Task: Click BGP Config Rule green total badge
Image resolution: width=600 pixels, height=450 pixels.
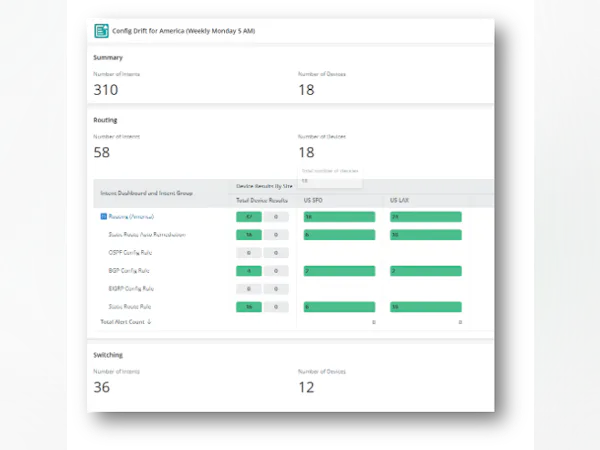Action: pos(249,271)
